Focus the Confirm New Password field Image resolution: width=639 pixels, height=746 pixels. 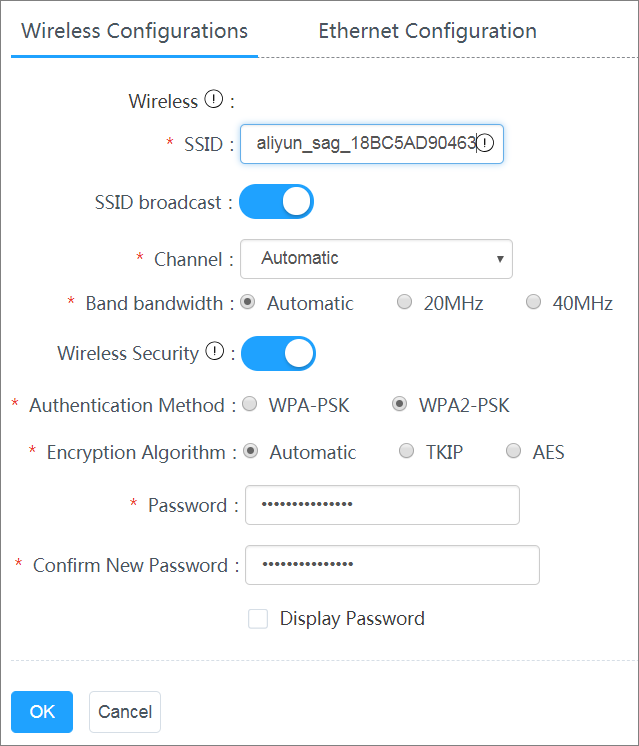tap(392, 565)
